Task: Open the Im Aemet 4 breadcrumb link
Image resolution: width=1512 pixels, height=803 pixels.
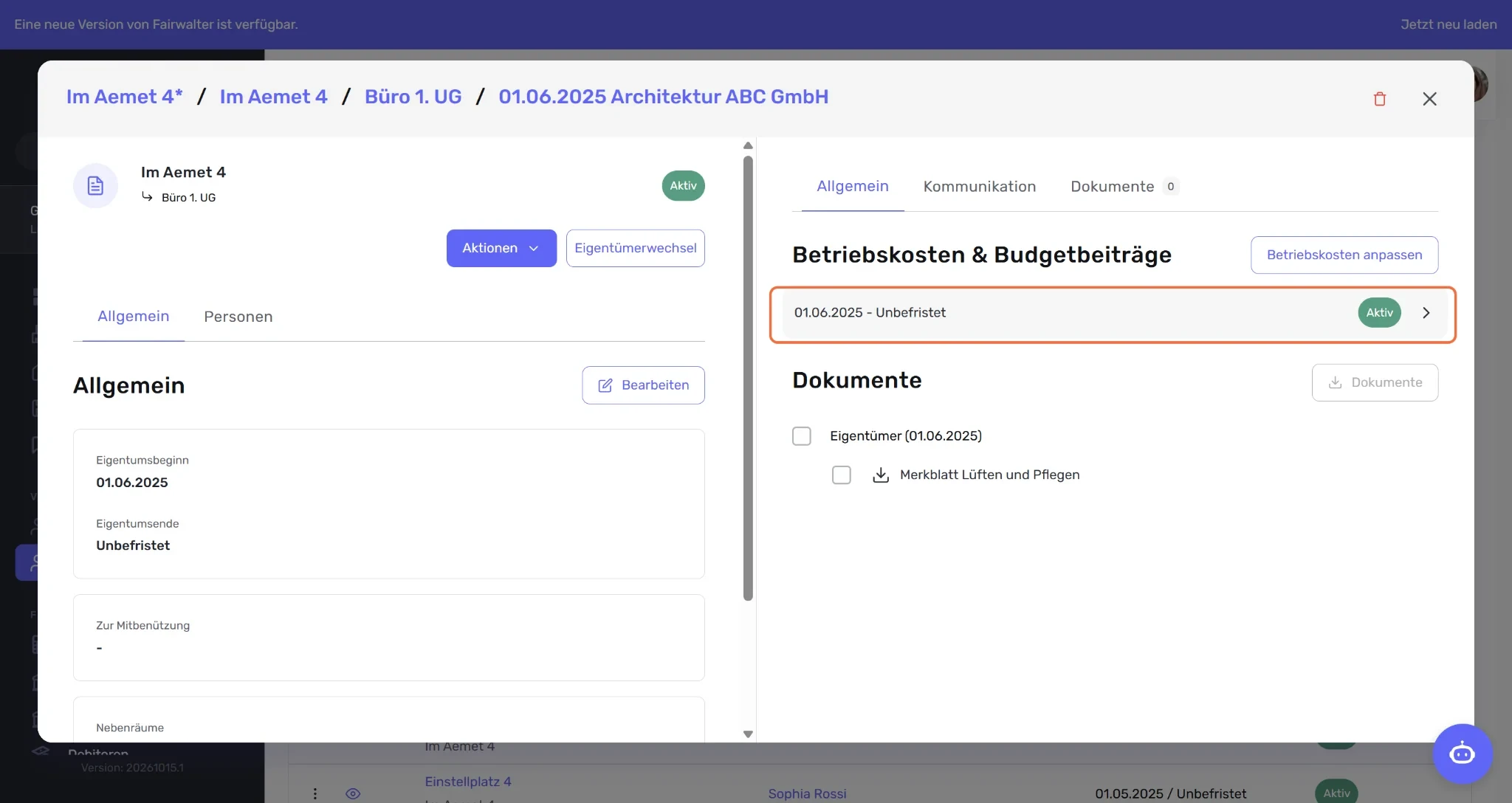Action: [x=273, y=97]
